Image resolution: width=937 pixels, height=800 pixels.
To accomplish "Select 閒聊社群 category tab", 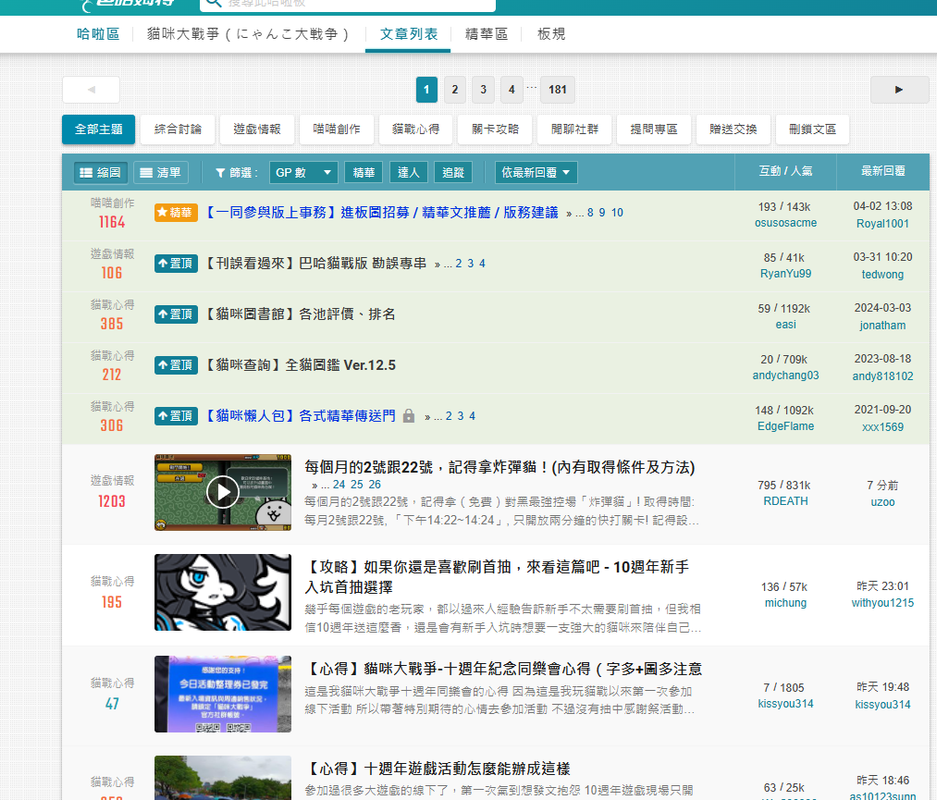I will tap(574, 130).
